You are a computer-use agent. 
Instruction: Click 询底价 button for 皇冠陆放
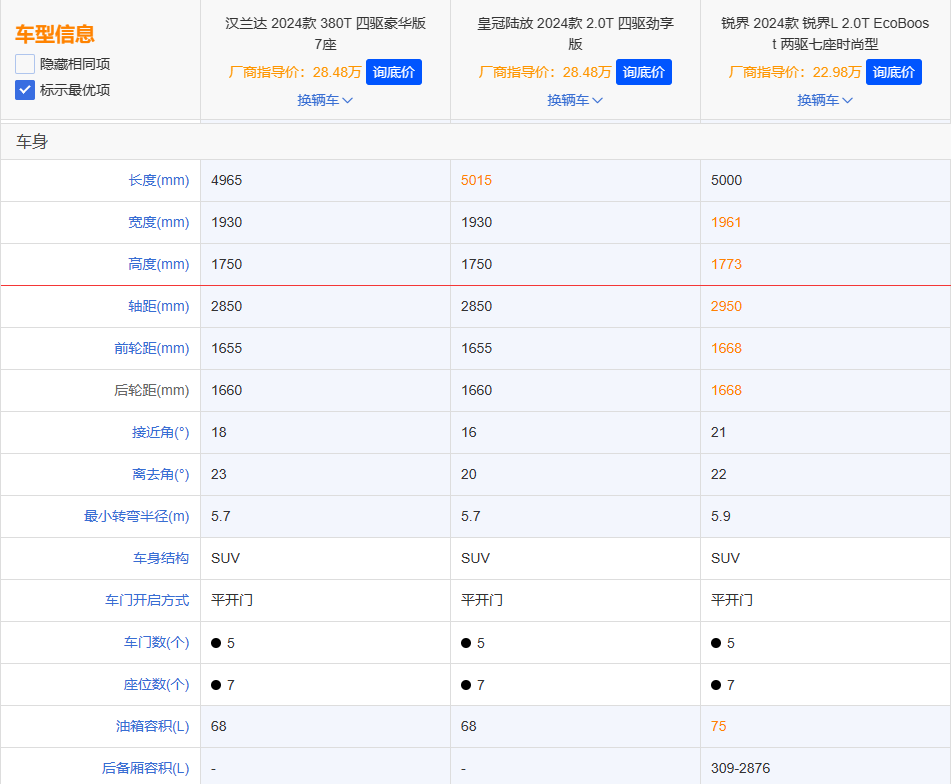tap(644, 72)
